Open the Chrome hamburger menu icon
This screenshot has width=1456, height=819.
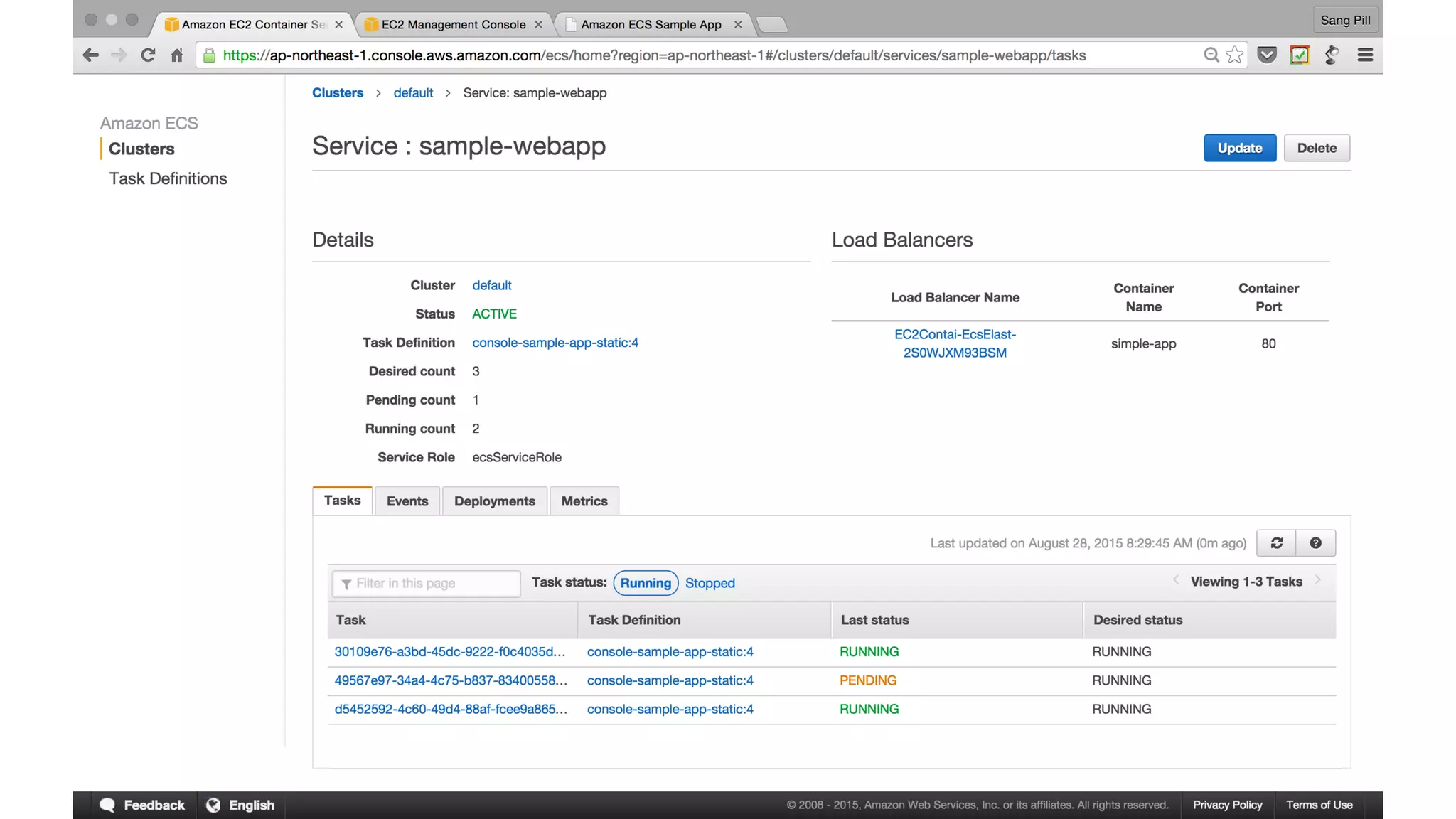tap(1364, 55)
